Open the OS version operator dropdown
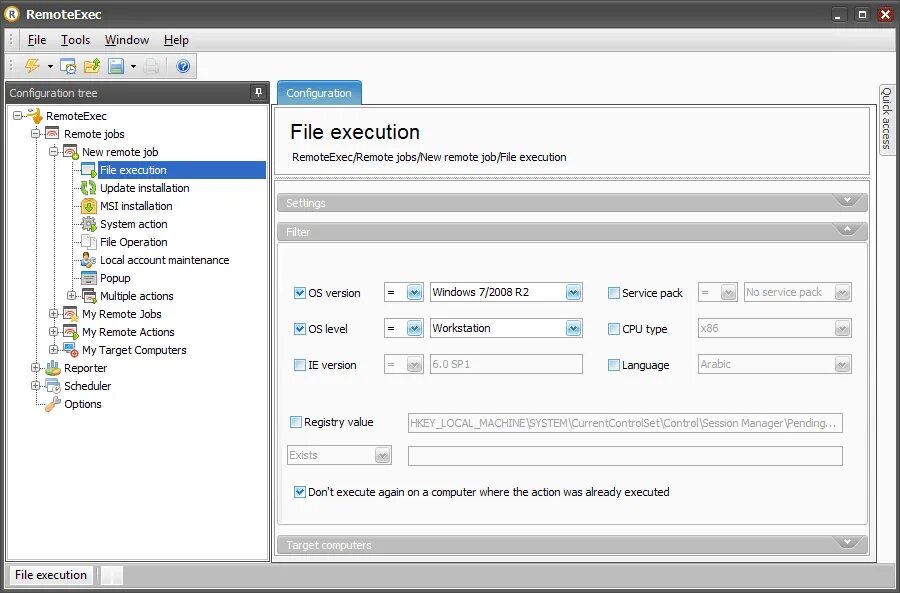This screenshot has height=593, width=900. [414, 292]
